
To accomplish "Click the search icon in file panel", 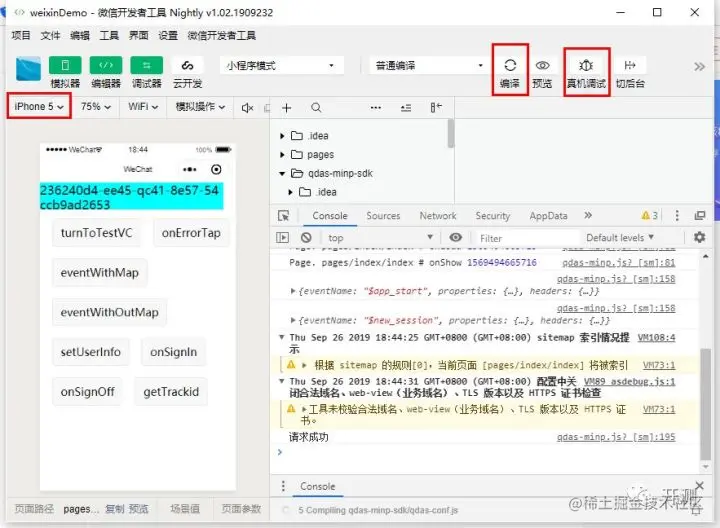I will (316, 108).
